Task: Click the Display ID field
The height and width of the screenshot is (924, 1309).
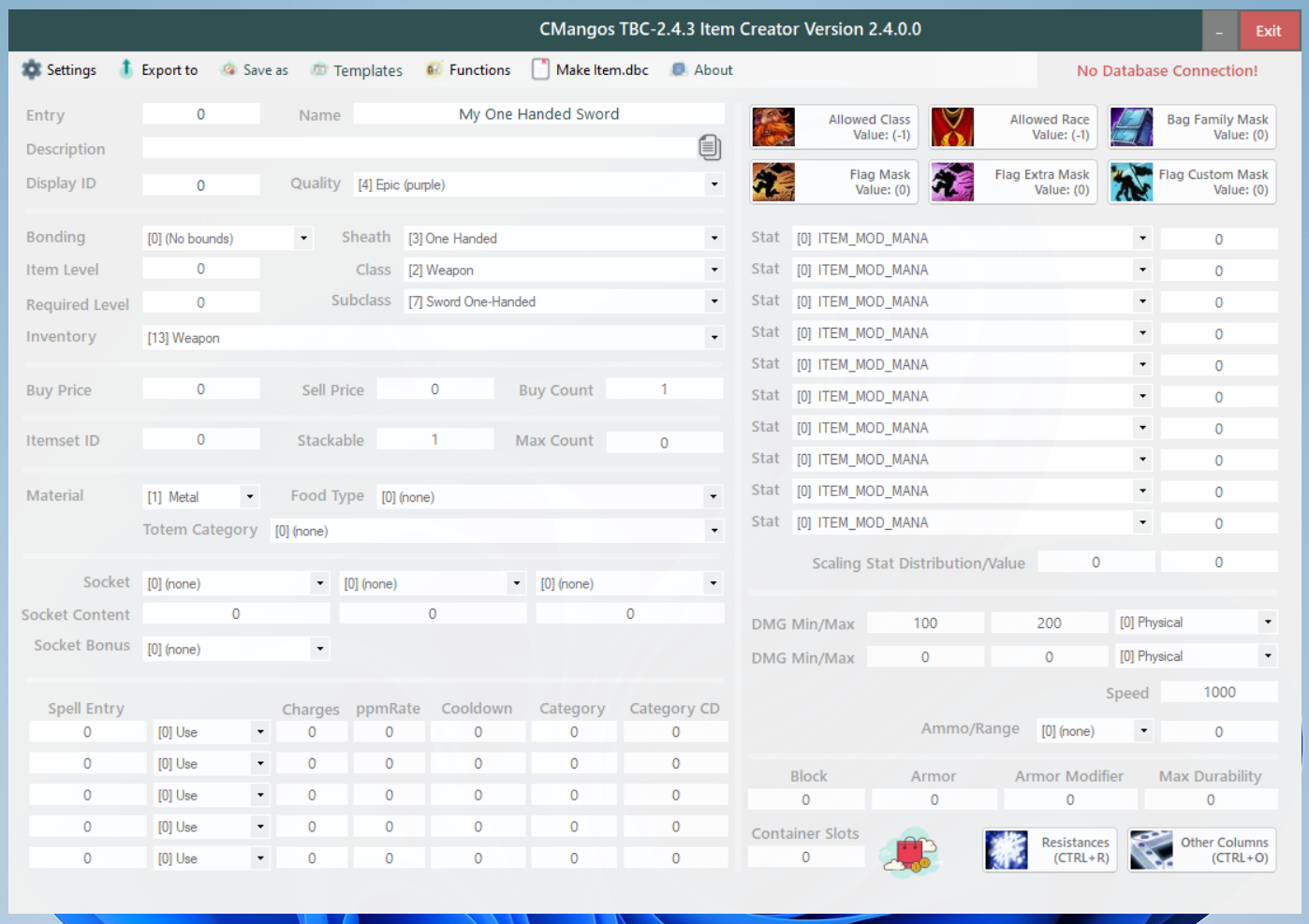Action: click(x=201, y=185)
